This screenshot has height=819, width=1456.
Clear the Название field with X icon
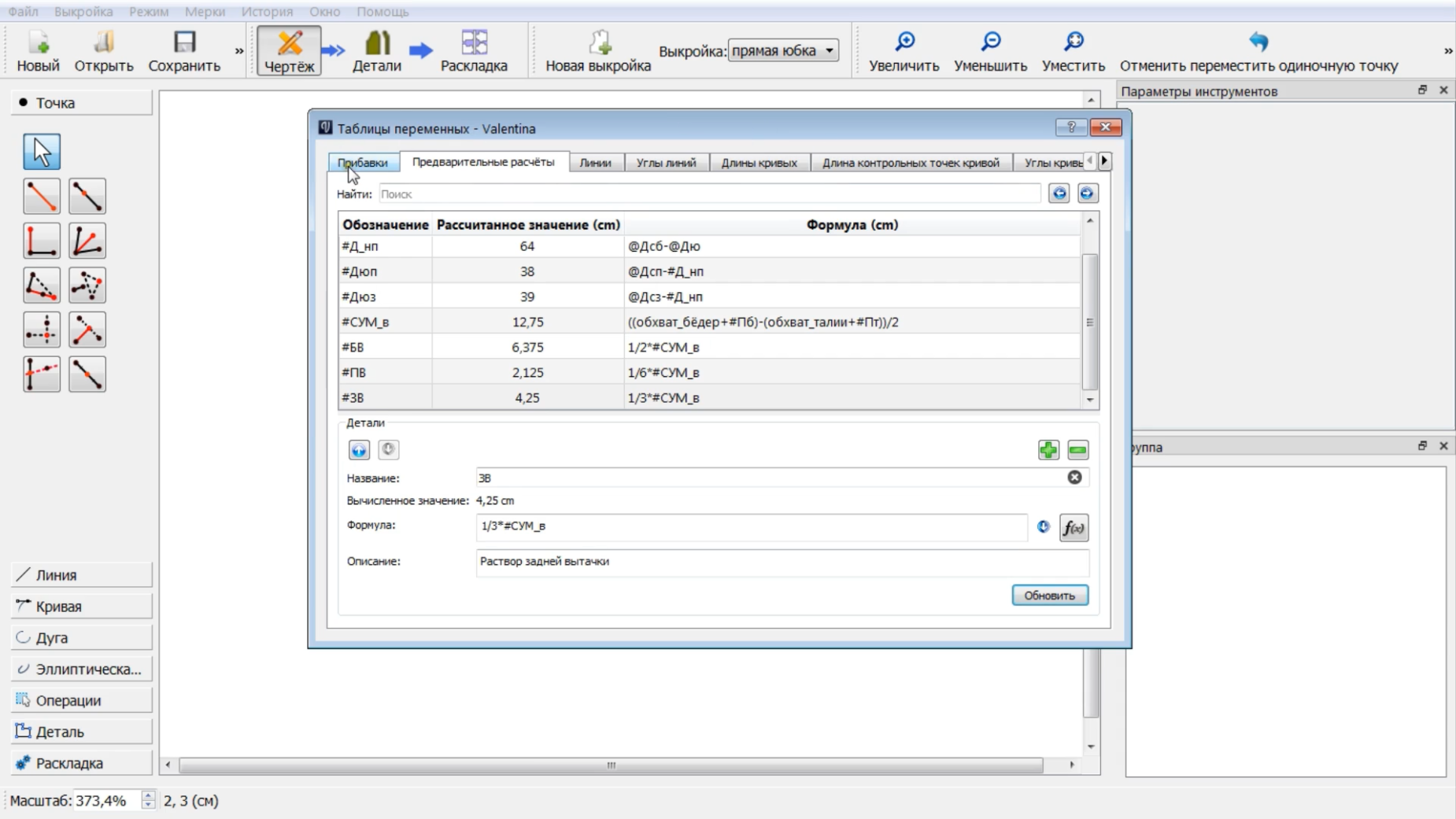click(1074, 478)
